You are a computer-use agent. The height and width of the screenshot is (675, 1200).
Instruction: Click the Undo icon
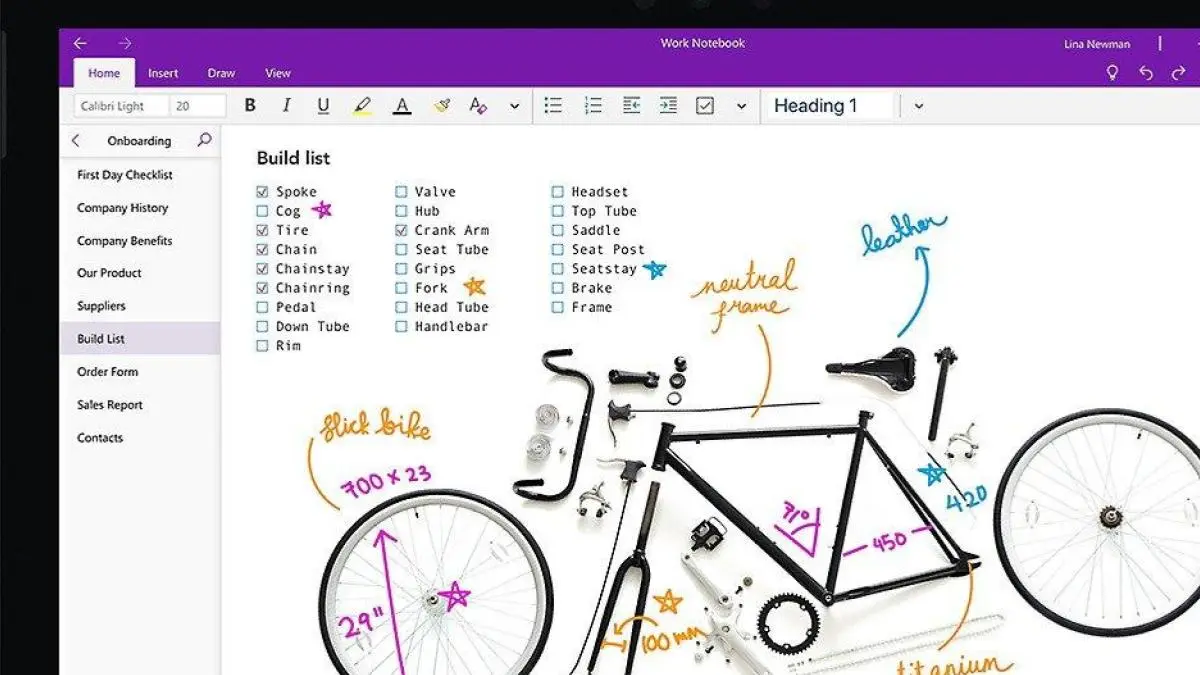point(1146,73)
